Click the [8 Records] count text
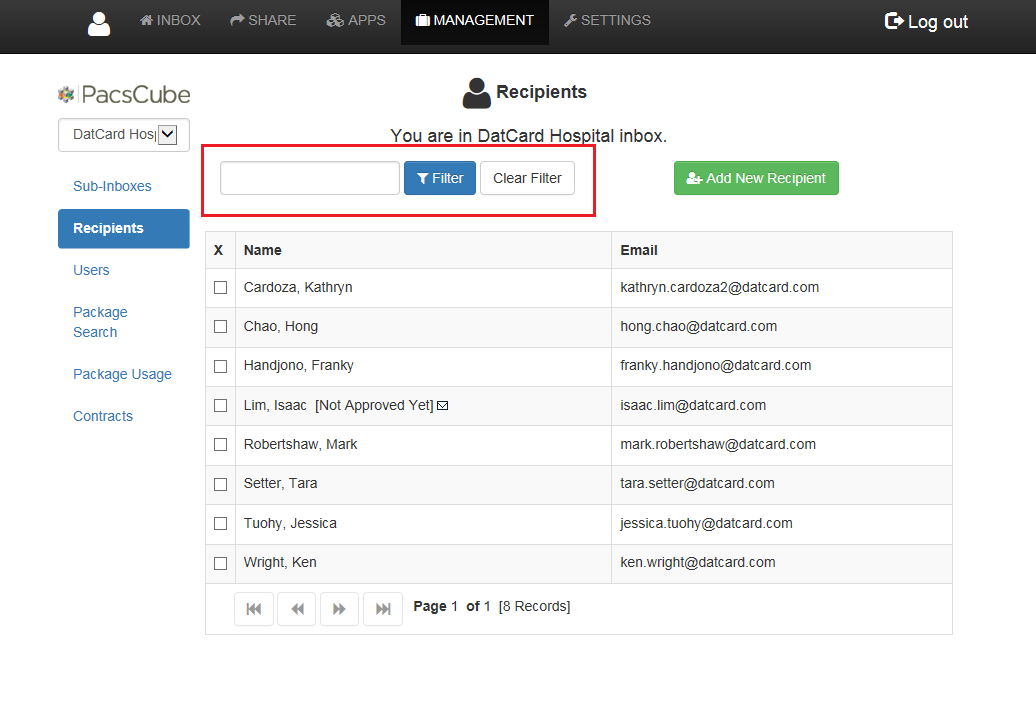Screen dimensions: 1036x715 coord(535,607)
